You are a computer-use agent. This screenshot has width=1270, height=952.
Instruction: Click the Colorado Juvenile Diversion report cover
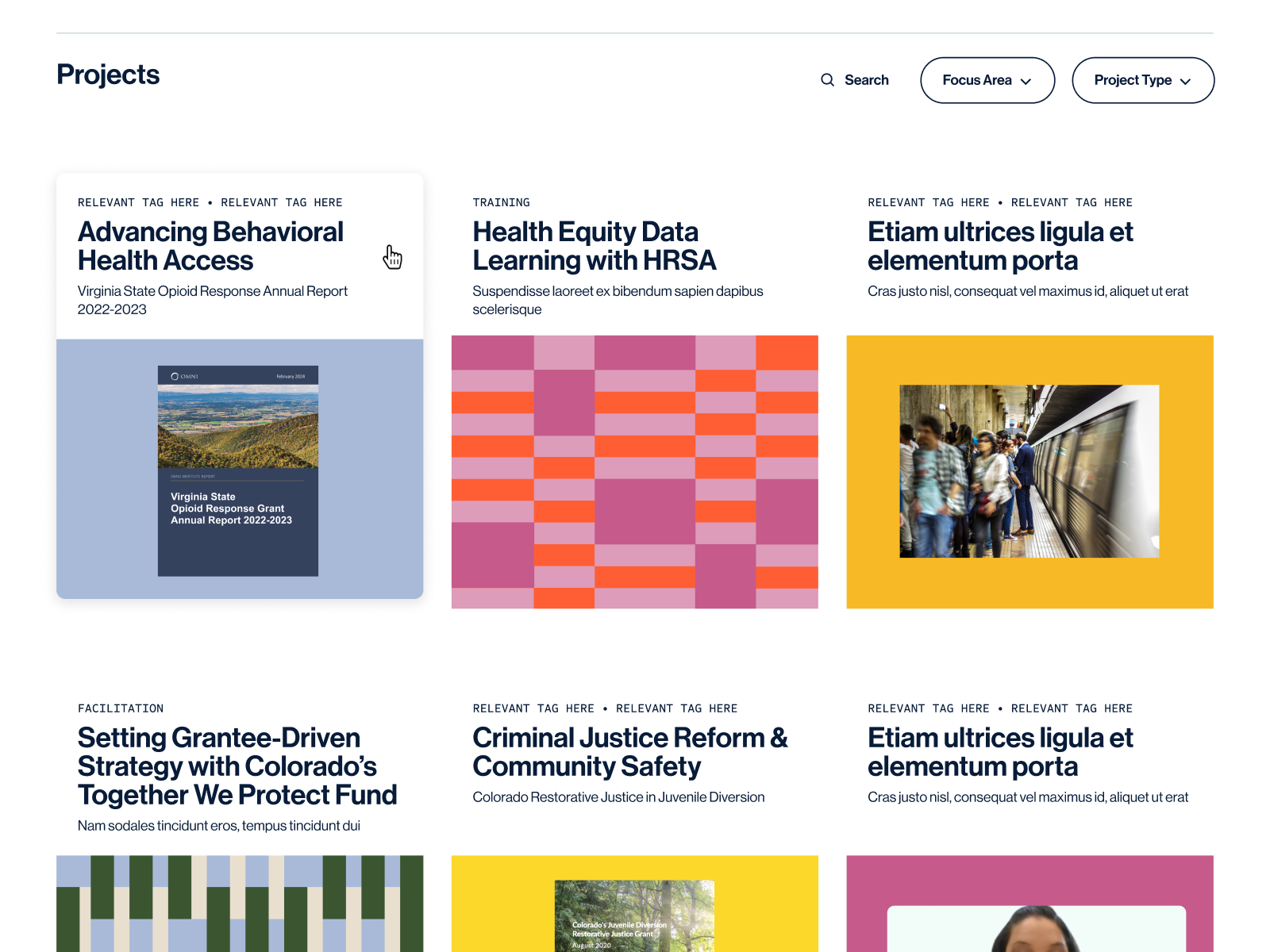[634, 916]
